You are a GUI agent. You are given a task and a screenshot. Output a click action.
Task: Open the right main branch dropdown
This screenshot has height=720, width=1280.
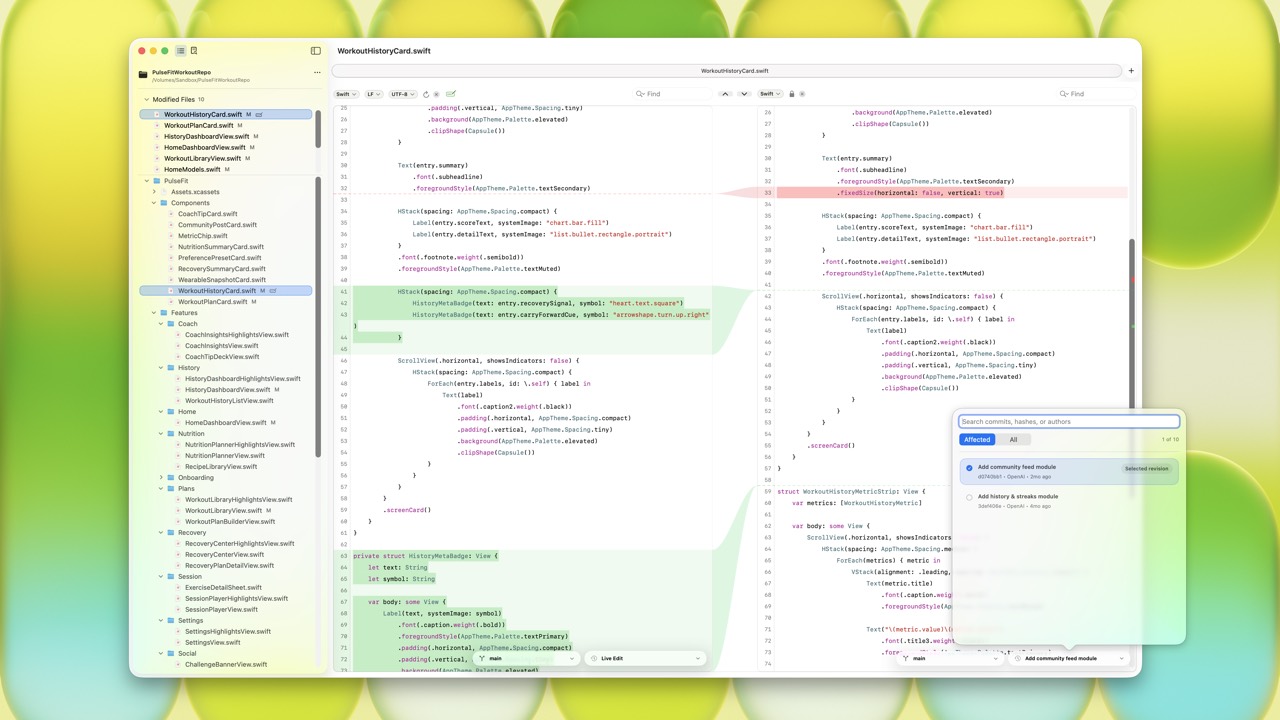coord(950,659)
